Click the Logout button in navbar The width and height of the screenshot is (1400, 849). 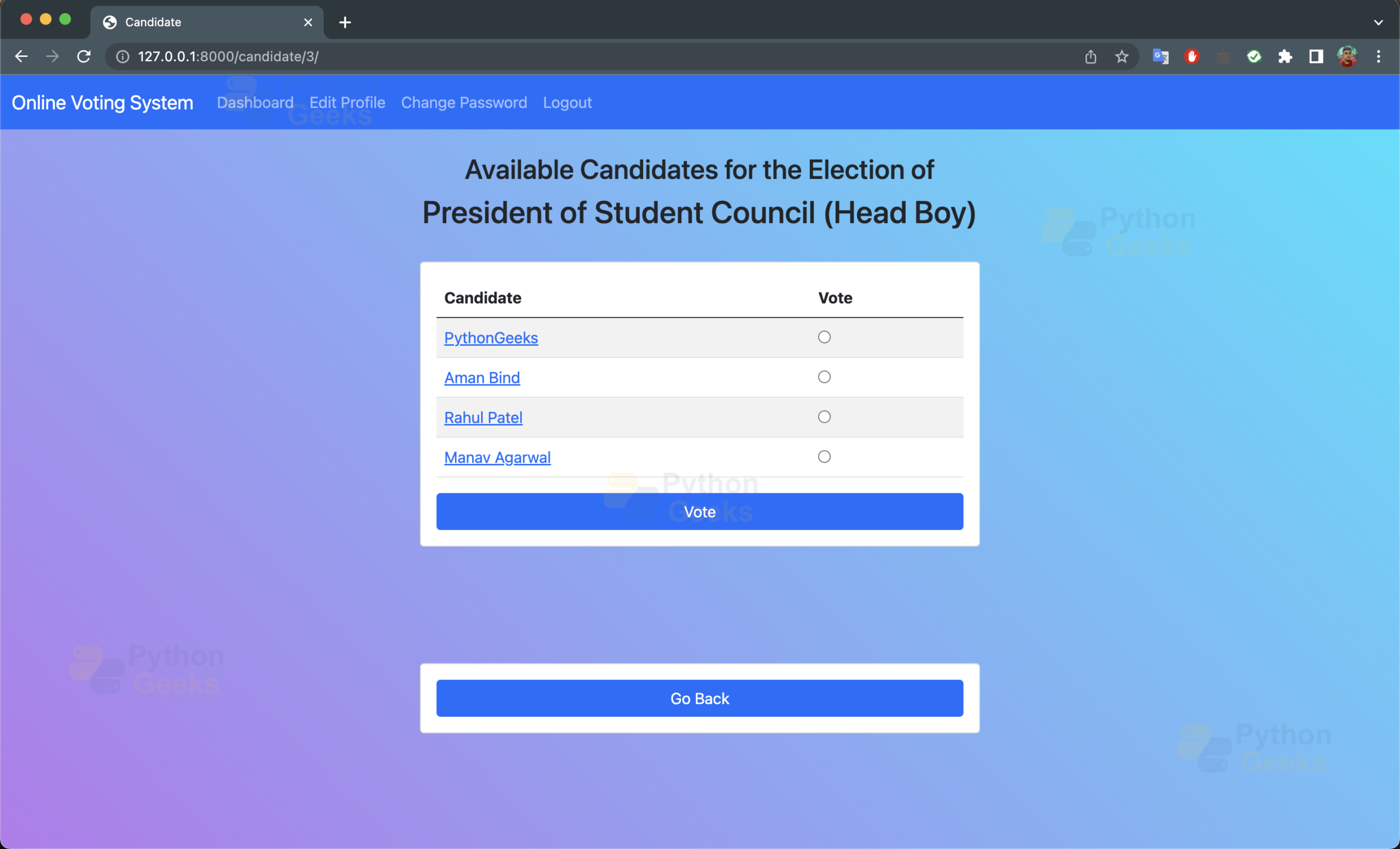[567, 102]
